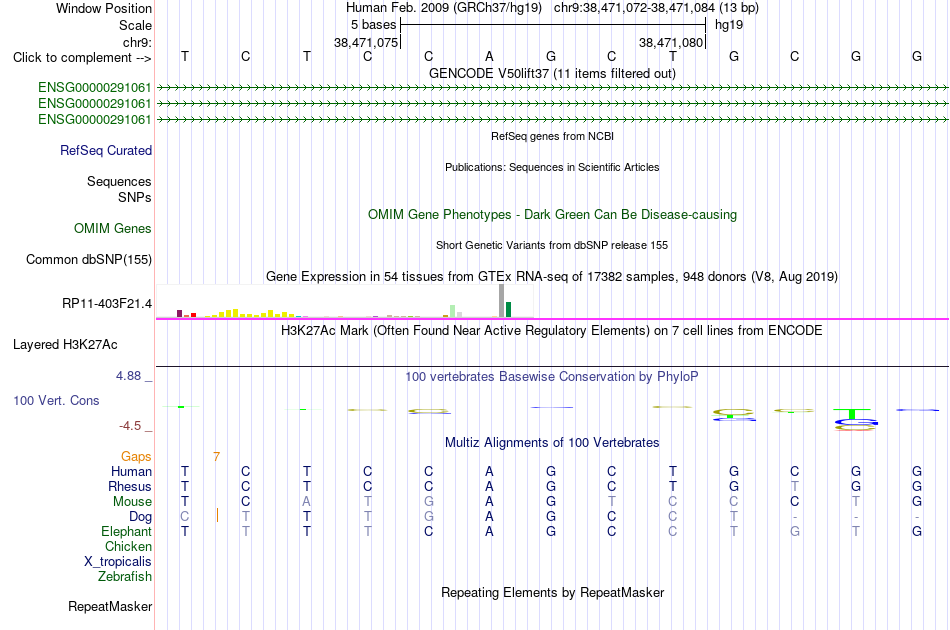Click the chr9:38,471,072-38,471,084 (13 bp) coordinates
Image resolution: width=950 pixels, height=630 pixels.
point(656,8)
